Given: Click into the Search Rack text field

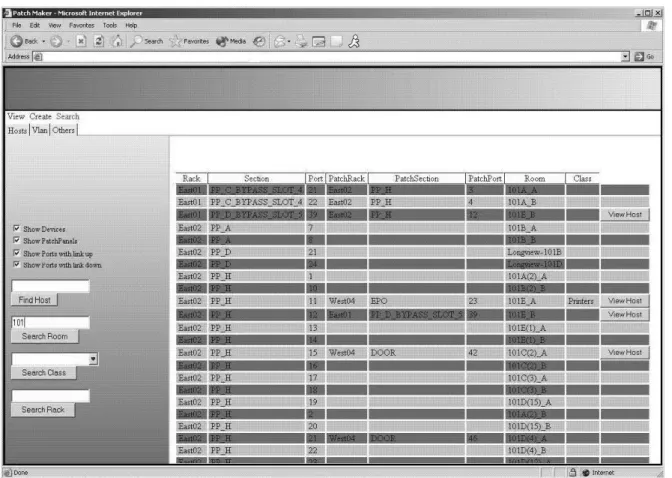Looking at the screenshot, I should [51, 396].
